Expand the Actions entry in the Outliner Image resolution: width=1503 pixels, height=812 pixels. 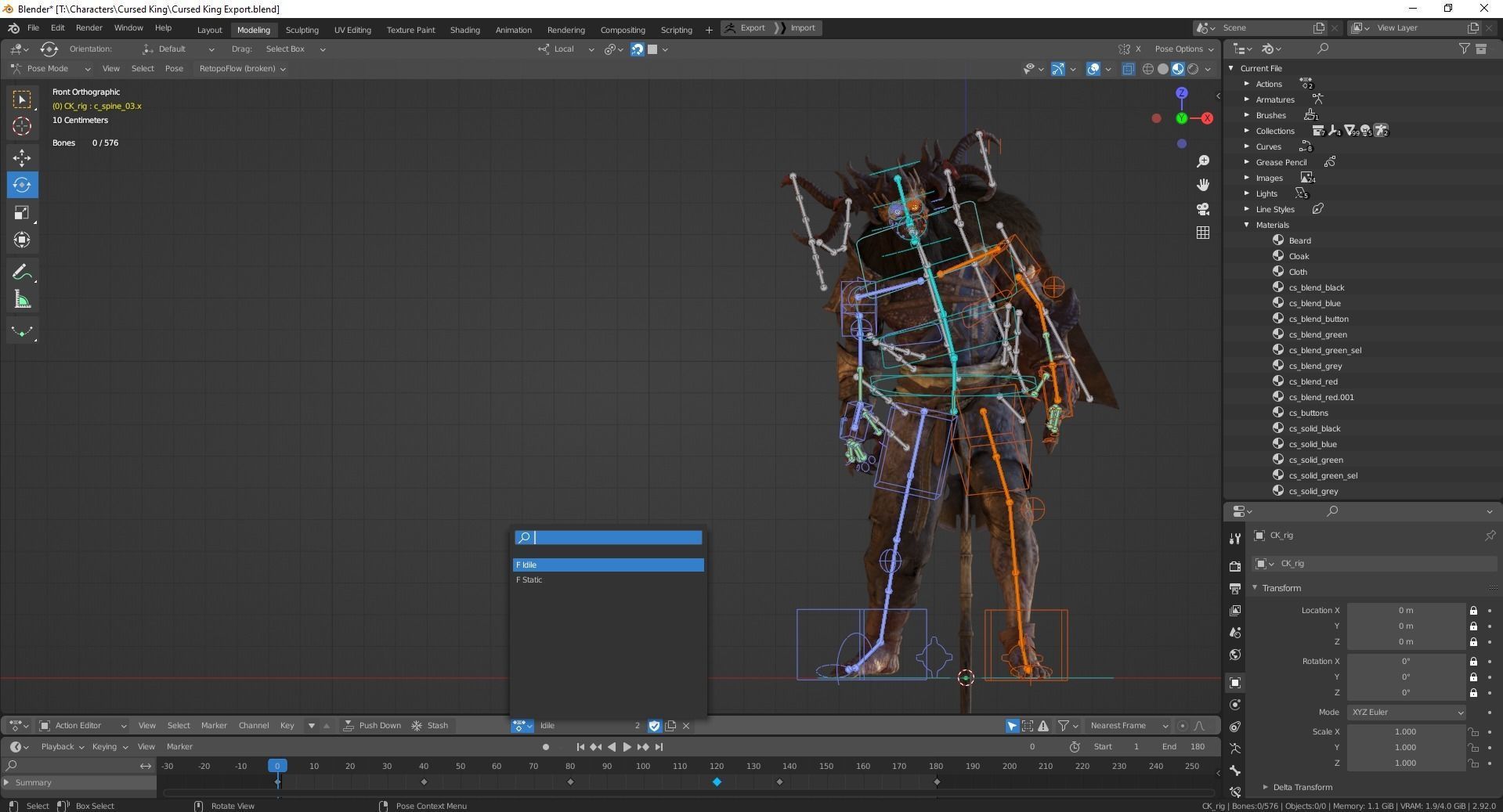1247,84
